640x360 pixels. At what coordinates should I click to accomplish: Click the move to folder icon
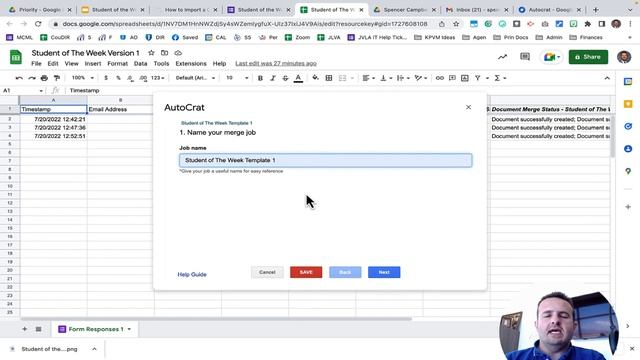[164, 53]
